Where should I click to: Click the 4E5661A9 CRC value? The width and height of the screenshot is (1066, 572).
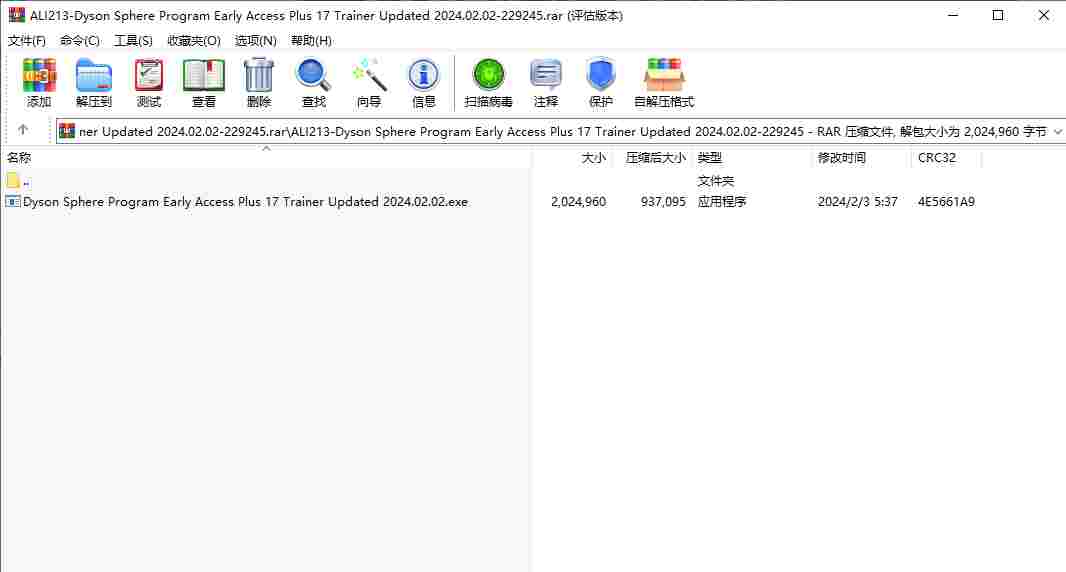click(x=946, y=202)
